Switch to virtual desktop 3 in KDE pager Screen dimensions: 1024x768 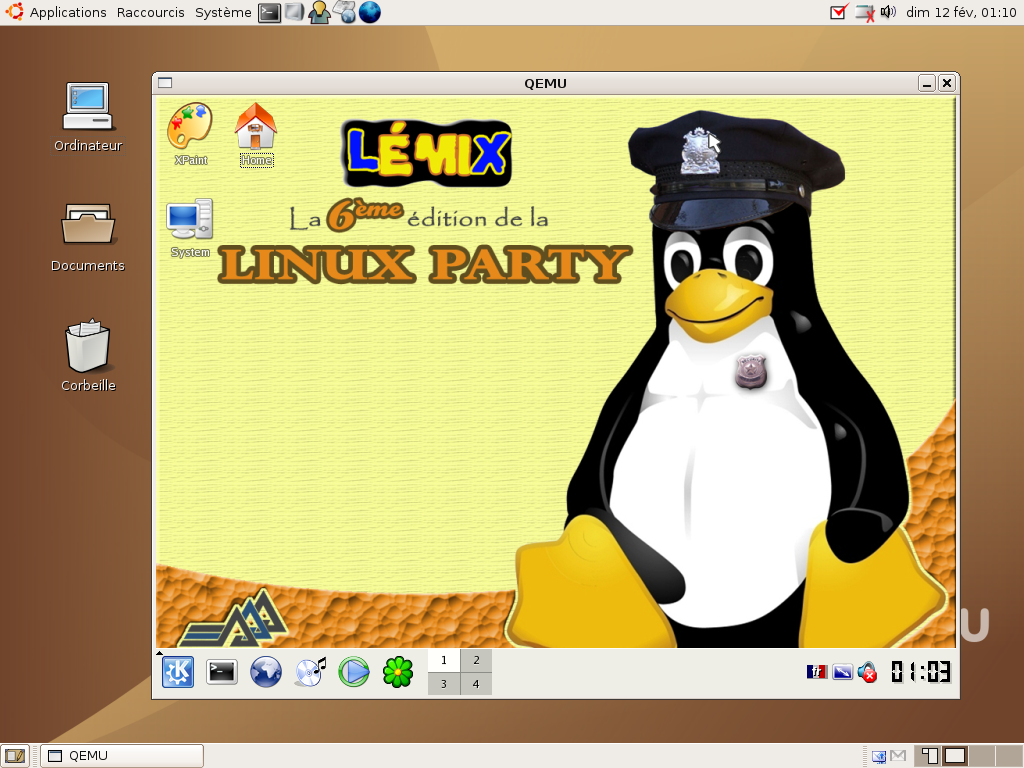[444, 684]
